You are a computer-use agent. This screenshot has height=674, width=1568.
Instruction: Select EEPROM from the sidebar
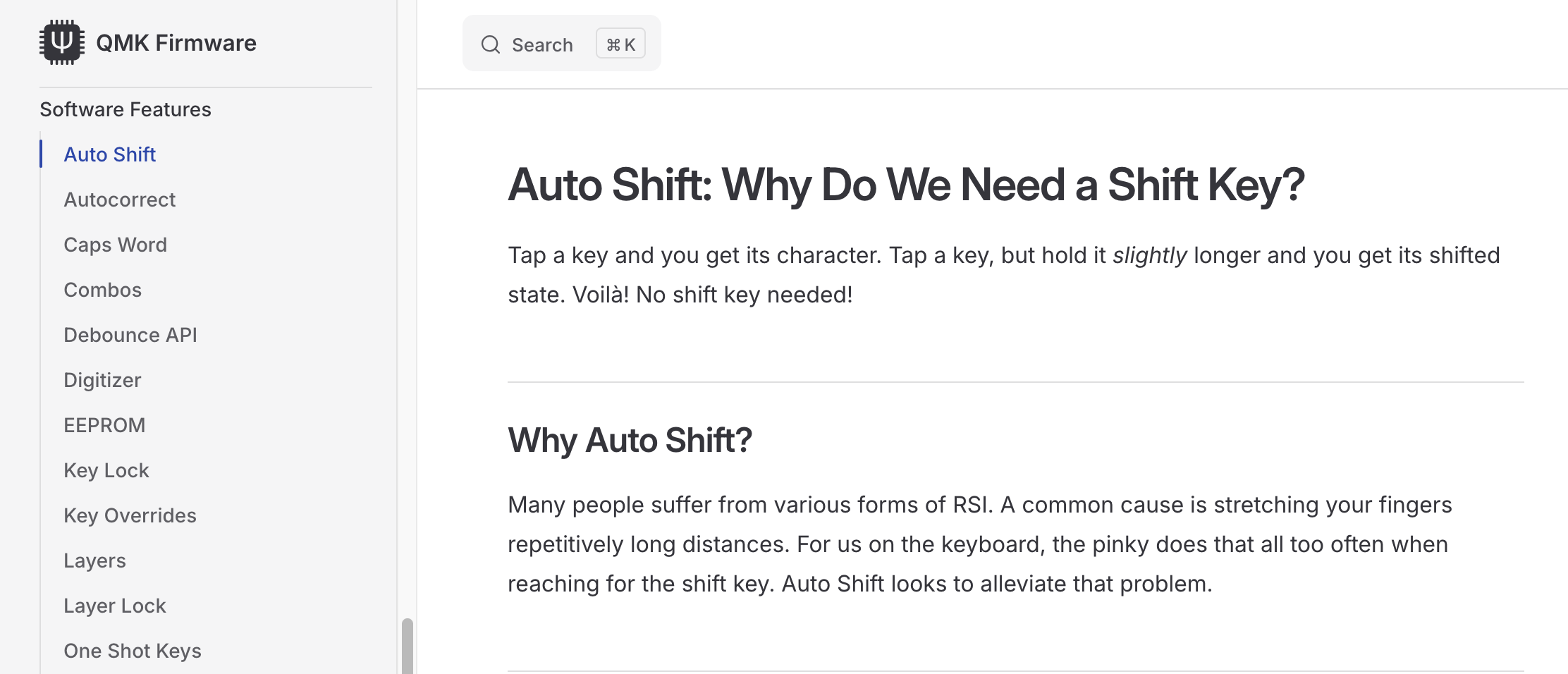click(104, 425)
